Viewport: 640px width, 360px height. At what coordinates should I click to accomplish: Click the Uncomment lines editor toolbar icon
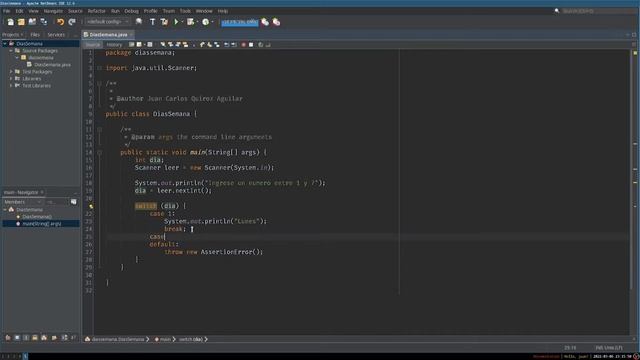pos(268,44)
